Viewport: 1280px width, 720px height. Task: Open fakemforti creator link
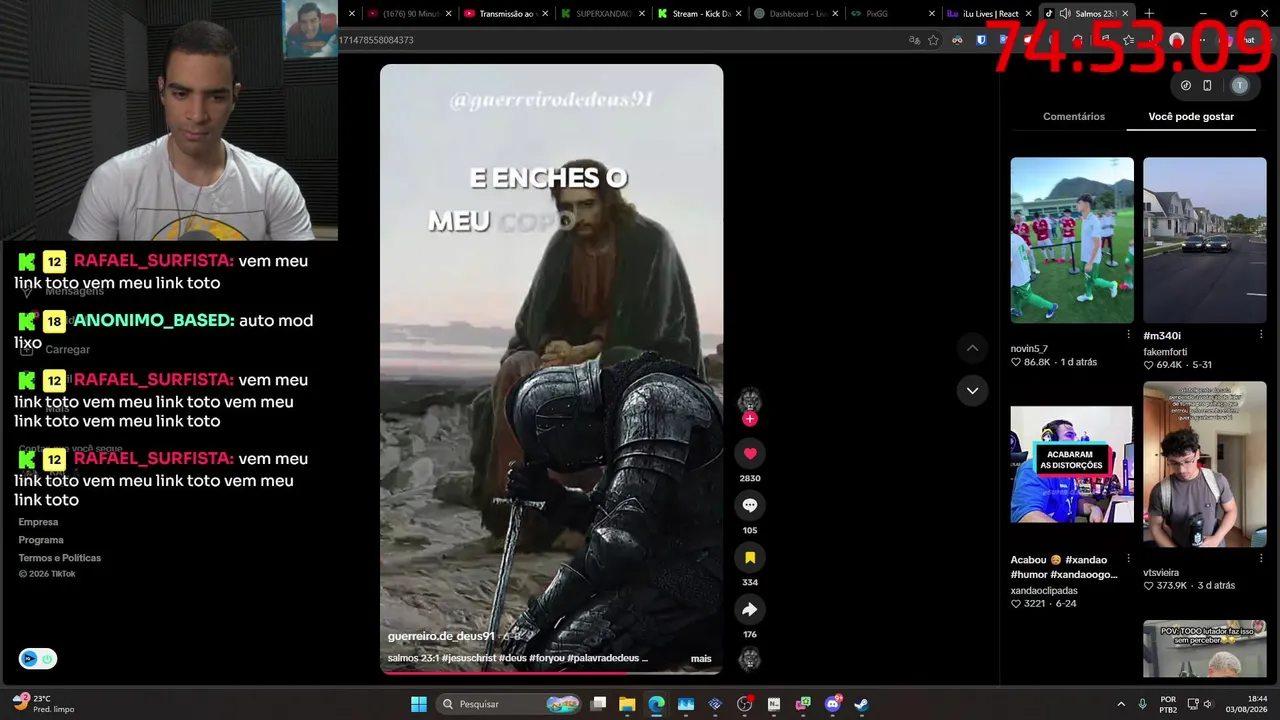[x=1166, y=352]
